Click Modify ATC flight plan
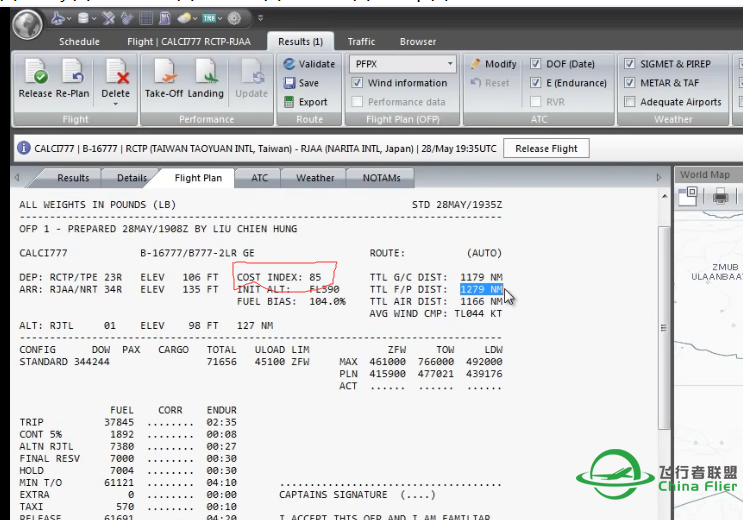Screen dimensions: 743x520 493,64
